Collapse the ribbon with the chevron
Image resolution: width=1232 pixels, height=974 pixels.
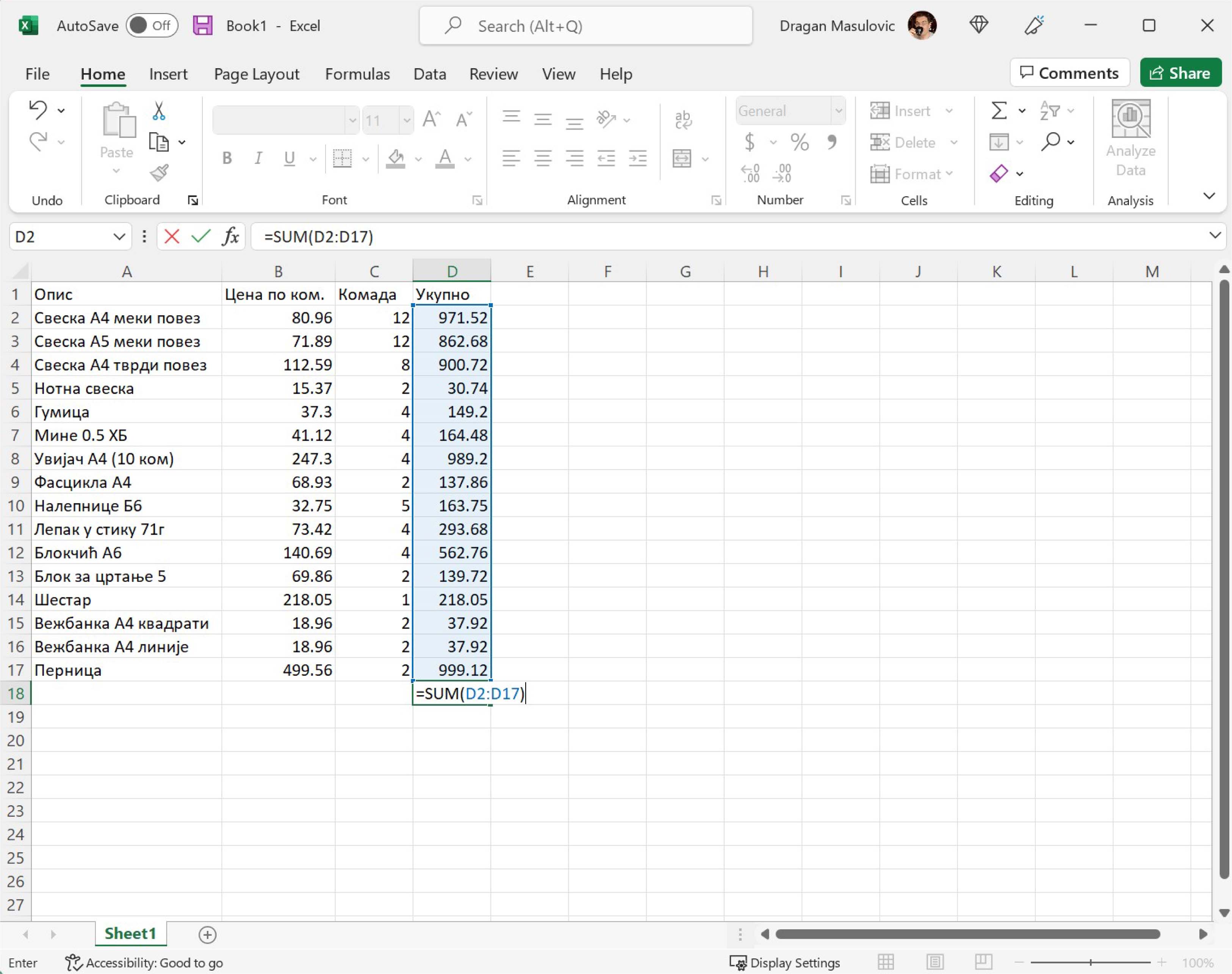[x=1209, y=196]
